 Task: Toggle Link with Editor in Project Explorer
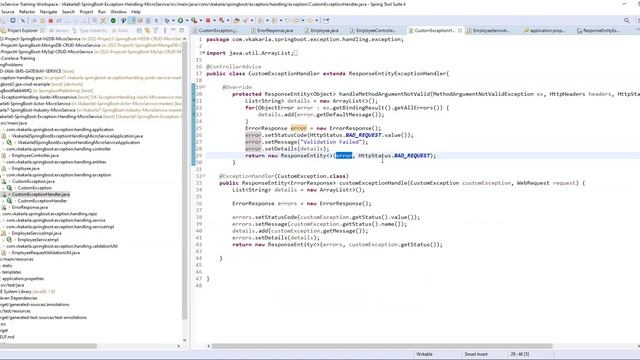click(x=147, y=30)
